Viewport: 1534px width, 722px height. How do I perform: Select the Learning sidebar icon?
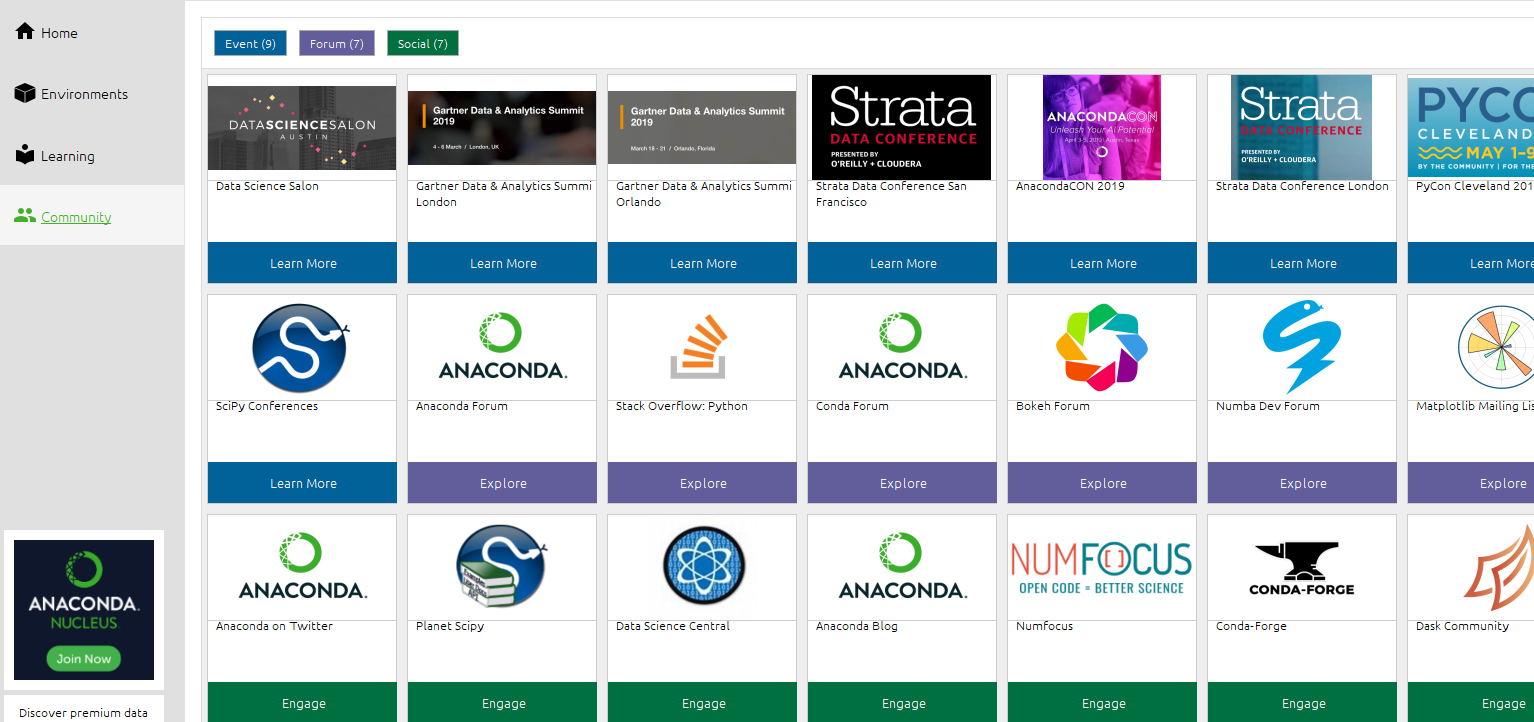[25, 155]
